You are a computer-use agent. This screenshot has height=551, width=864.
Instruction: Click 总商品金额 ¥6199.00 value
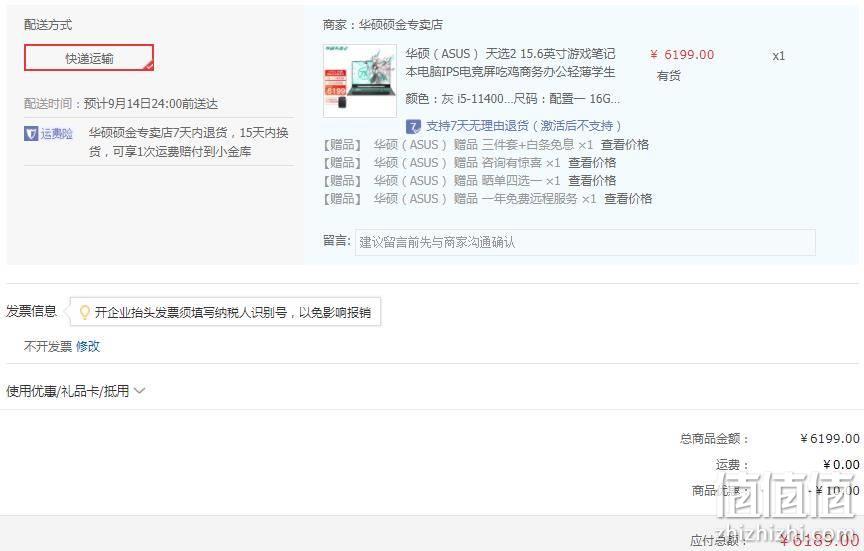tap(830, 439)
